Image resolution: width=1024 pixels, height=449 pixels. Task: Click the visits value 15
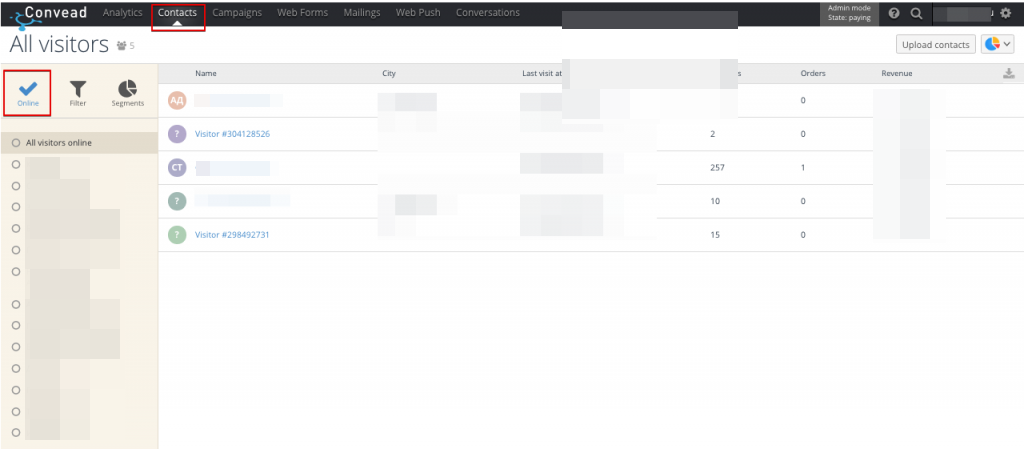tap(715, 234)
